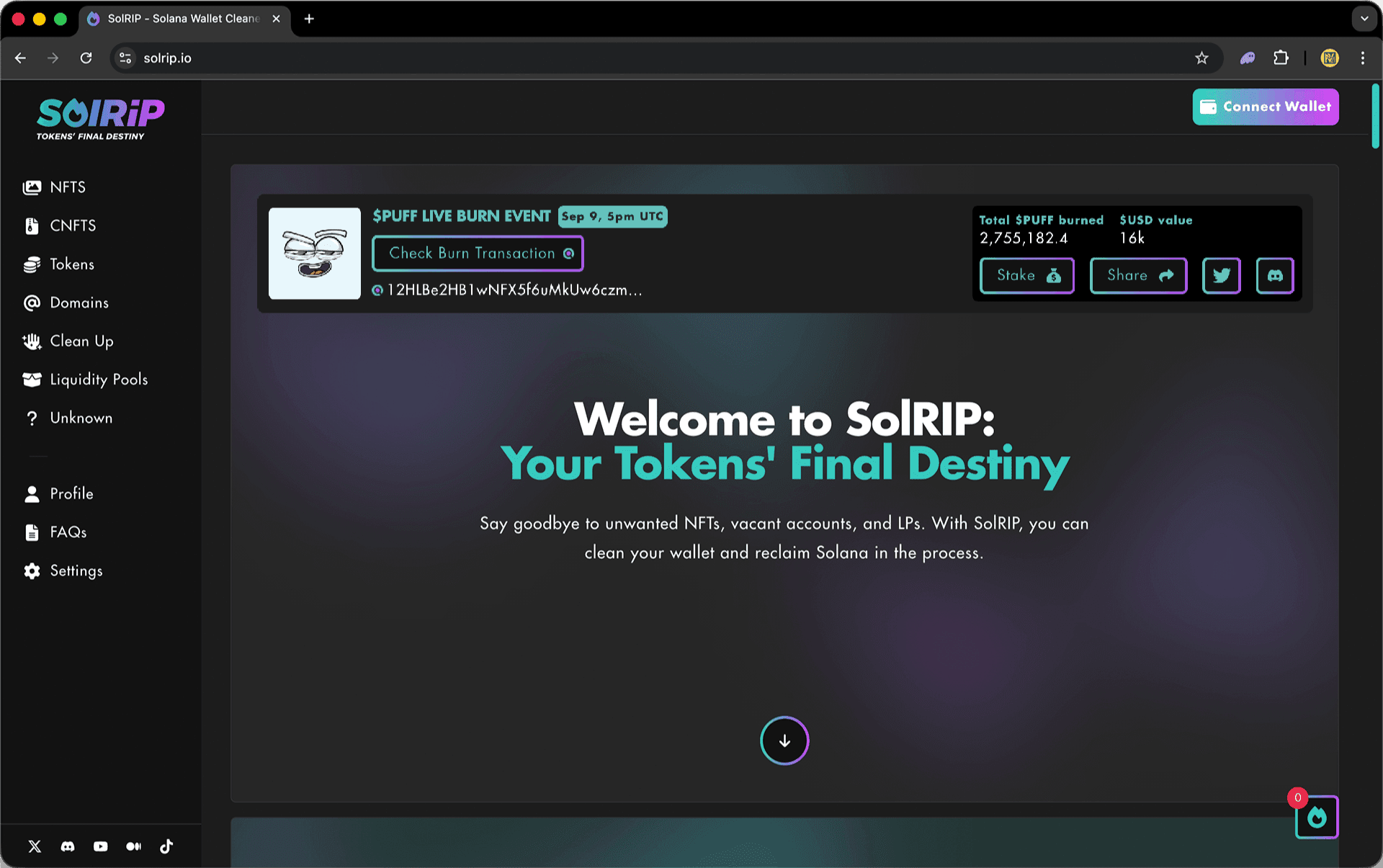Viewport: 1383px width, 868px height.
Task: Click the Liquidity Pools box icon
Action: (x=32, y=380)
